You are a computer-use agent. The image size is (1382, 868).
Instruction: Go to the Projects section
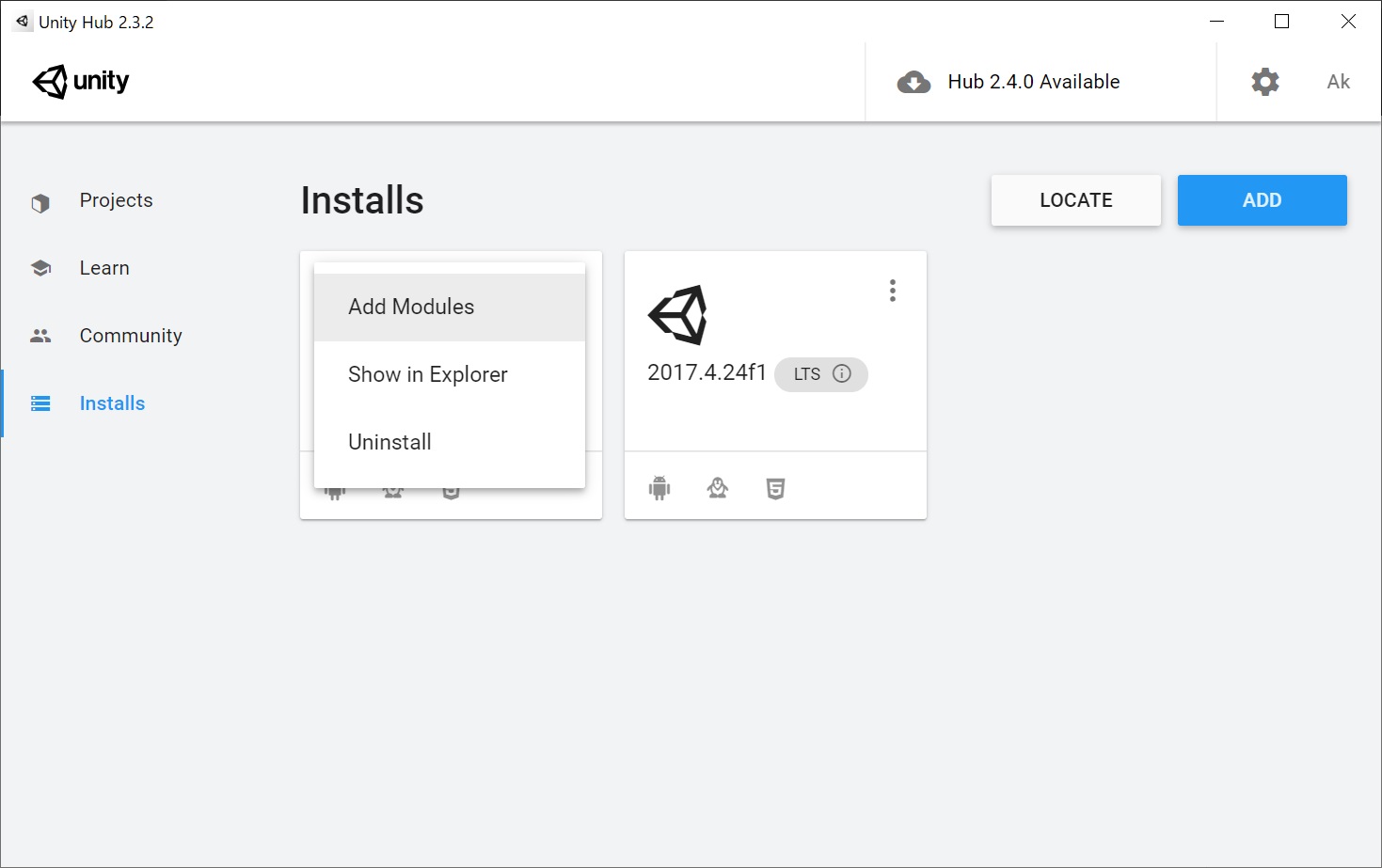pos(116,200)
